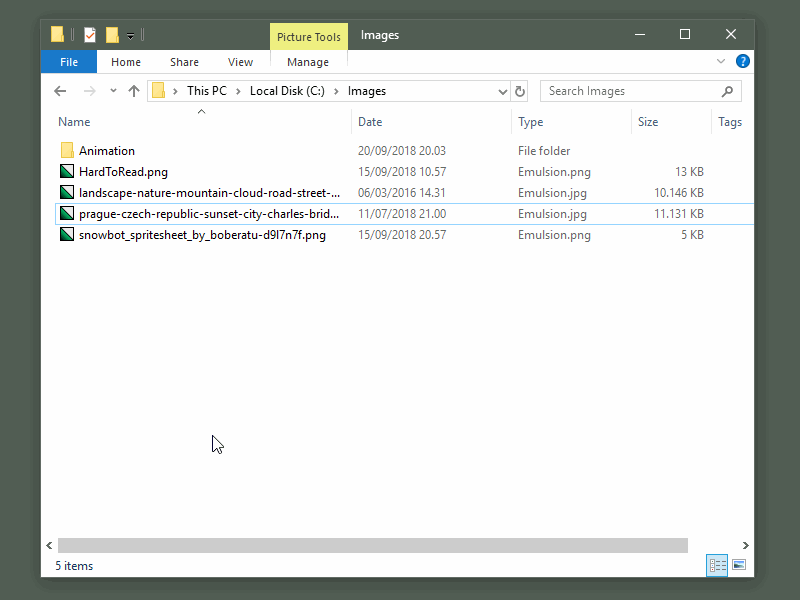Image resolution: width=800 pixels, height=600 pixels.
Task: Open the recent locations dropdown
Action: [113, 91]
